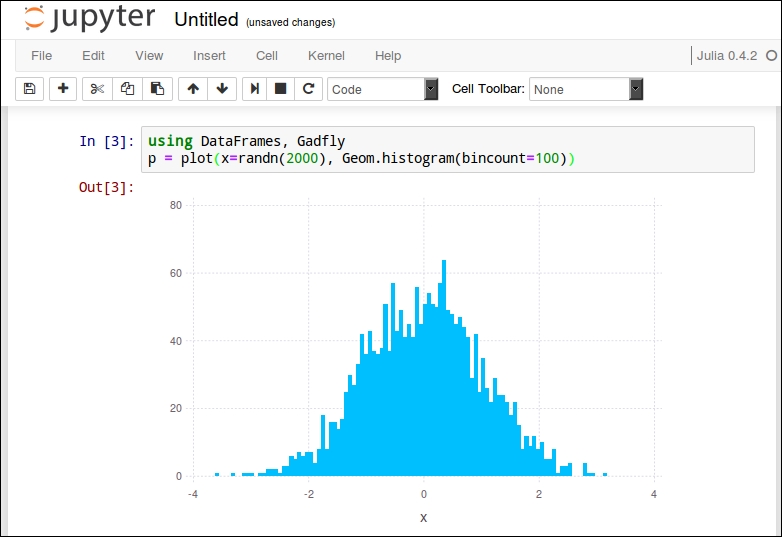
Task: Click the Cell Toolbar: label
Action: coord(488,89)
